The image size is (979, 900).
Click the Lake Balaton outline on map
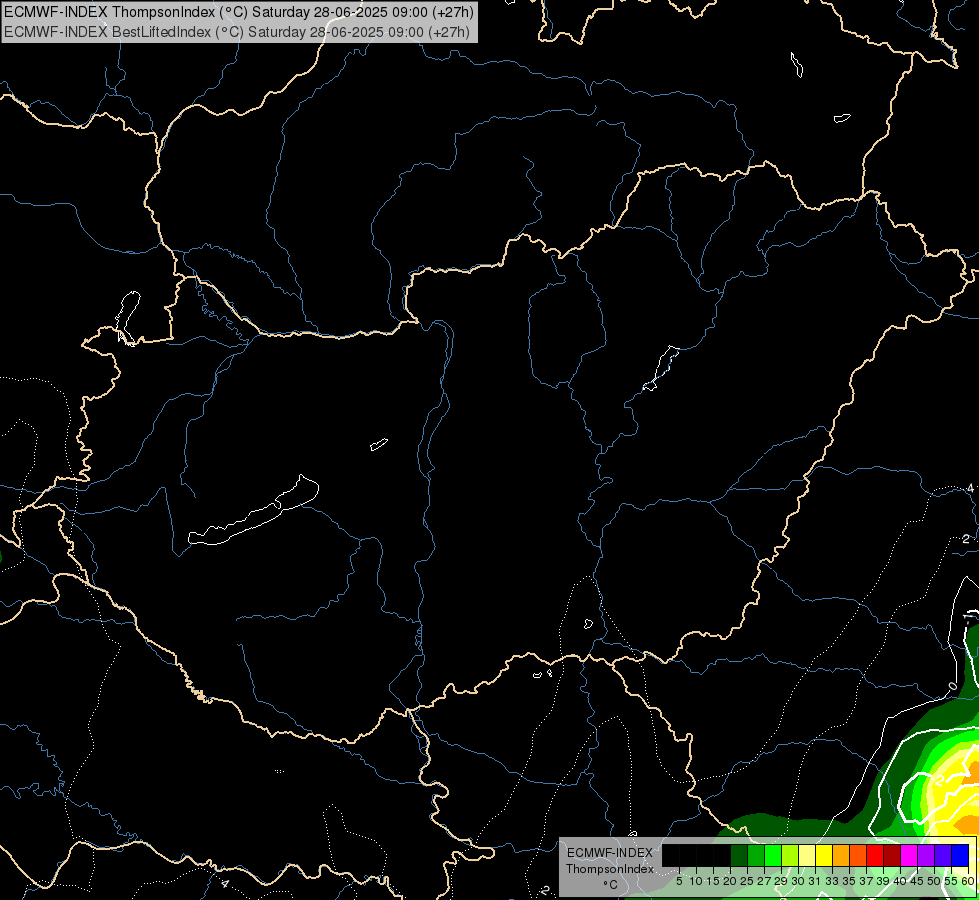[253, 512]
